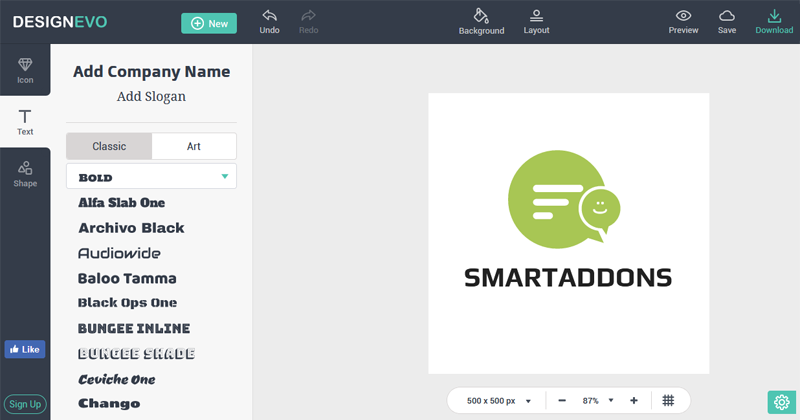The width and height of the screenshot is (800, 420).
Task: Choose Ceviche One font
Action: (x=117, y=379)
